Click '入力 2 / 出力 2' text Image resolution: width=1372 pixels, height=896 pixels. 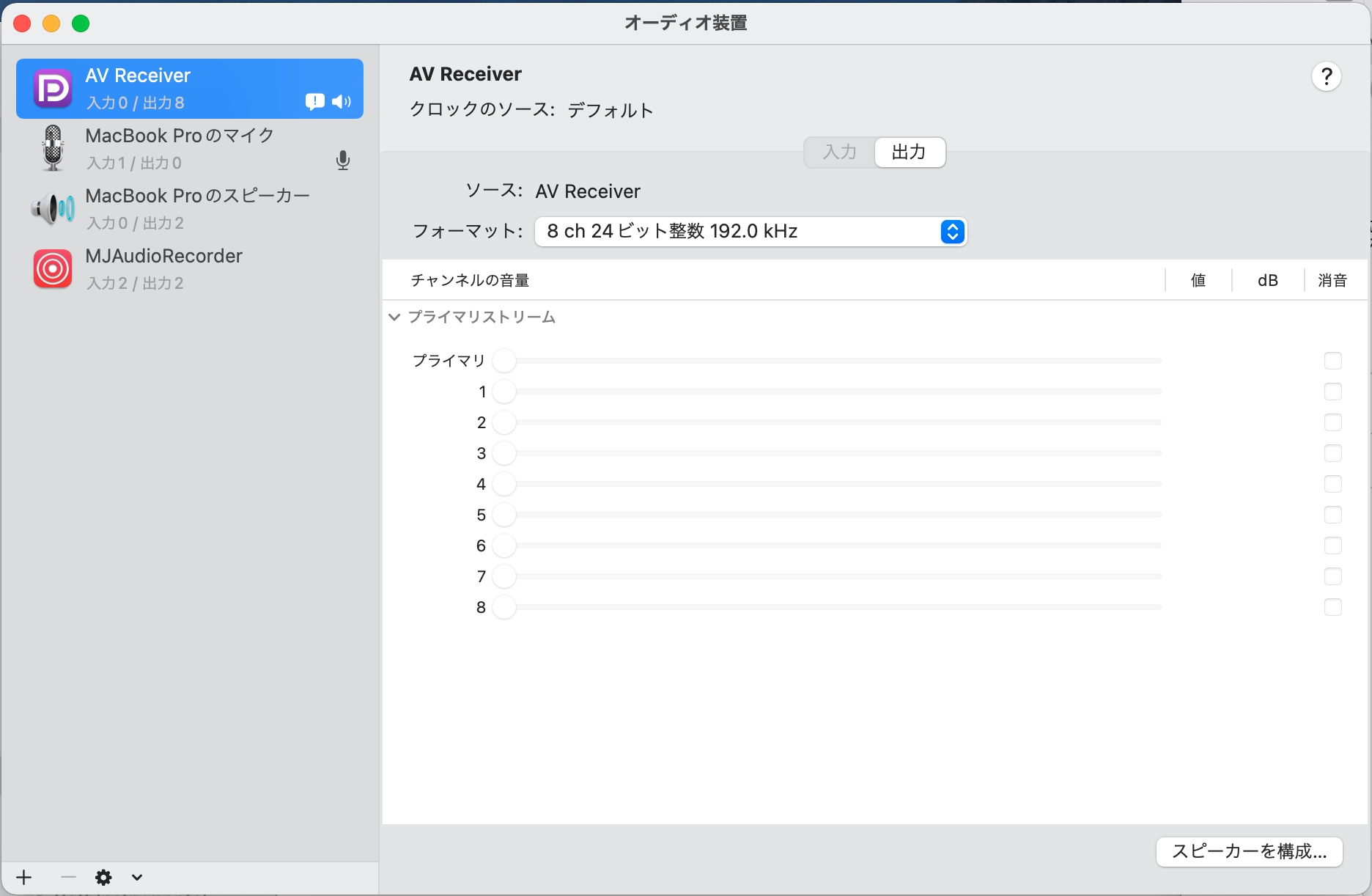point(136,283)
